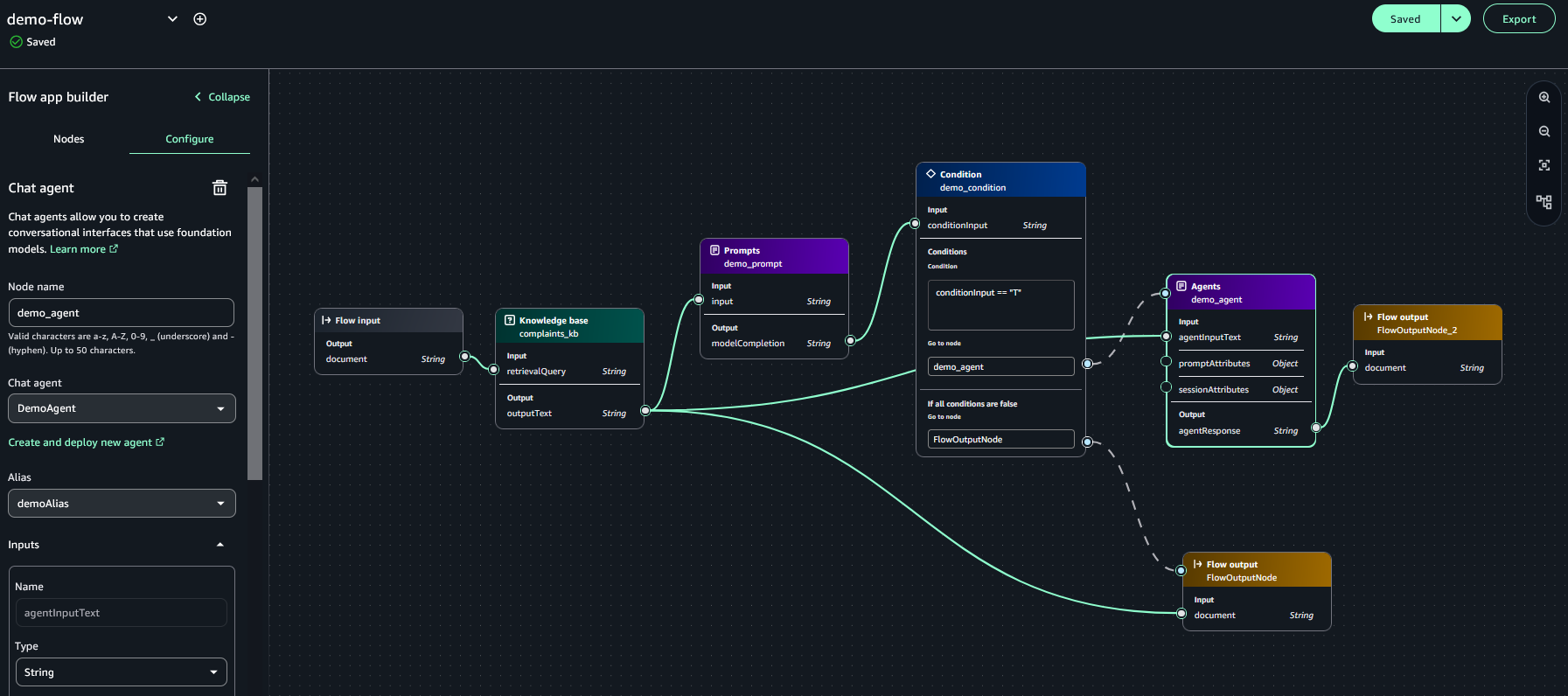Switch to the Configure tab

click(190, 139)
